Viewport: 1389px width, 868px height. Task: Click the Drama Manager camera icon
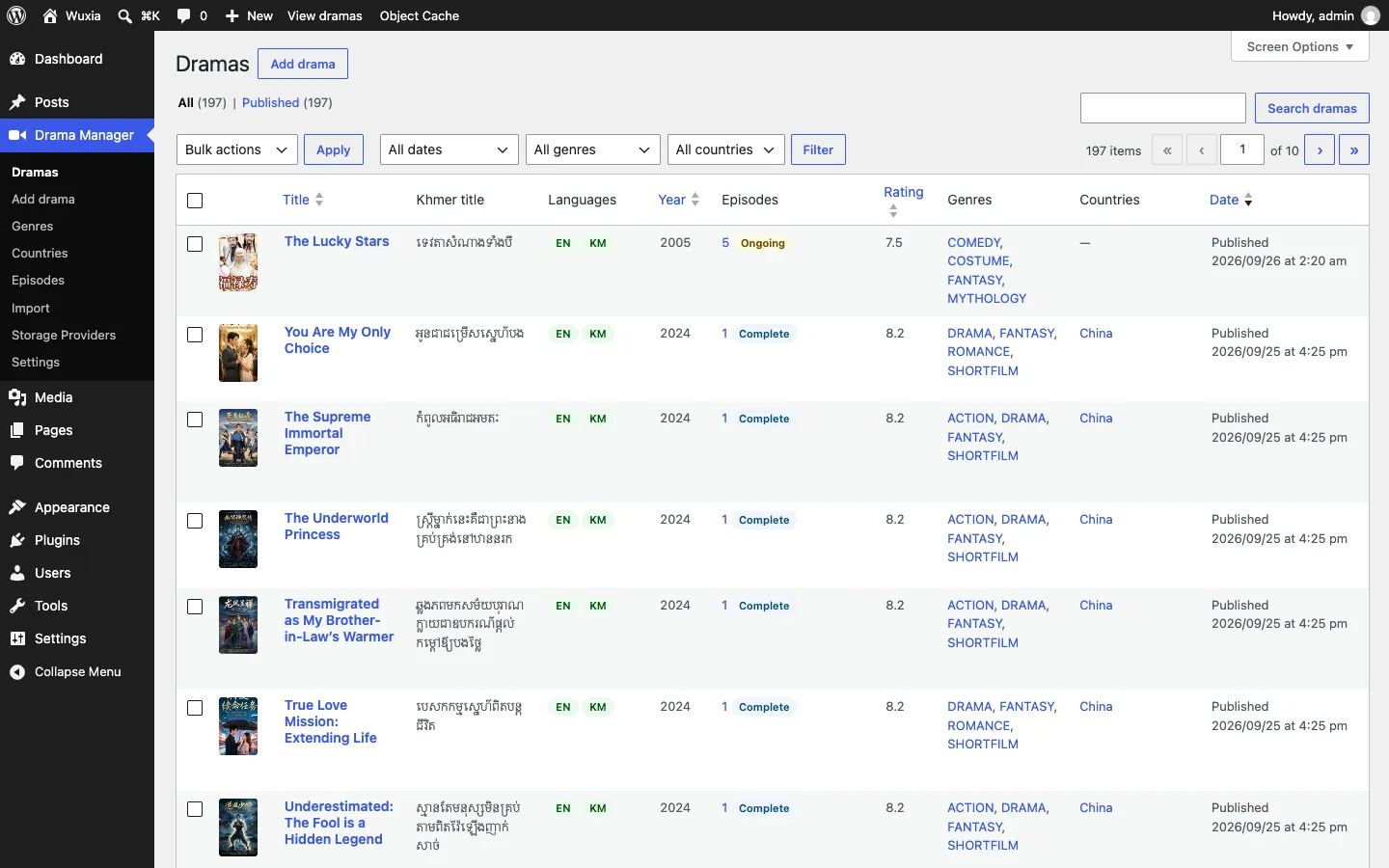click(x=17, y=135)
